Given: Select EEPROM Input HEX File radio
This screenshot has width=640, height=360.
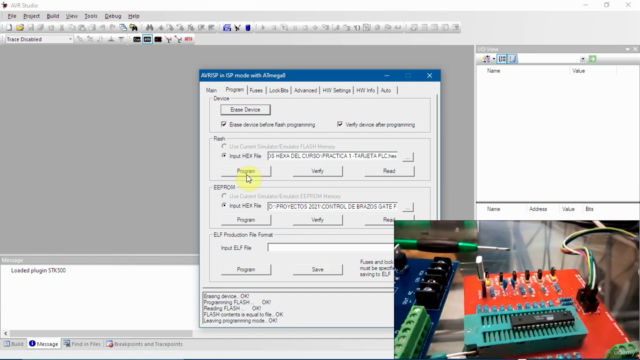Looking at the screenshot, I should click(x=224, y=205).
